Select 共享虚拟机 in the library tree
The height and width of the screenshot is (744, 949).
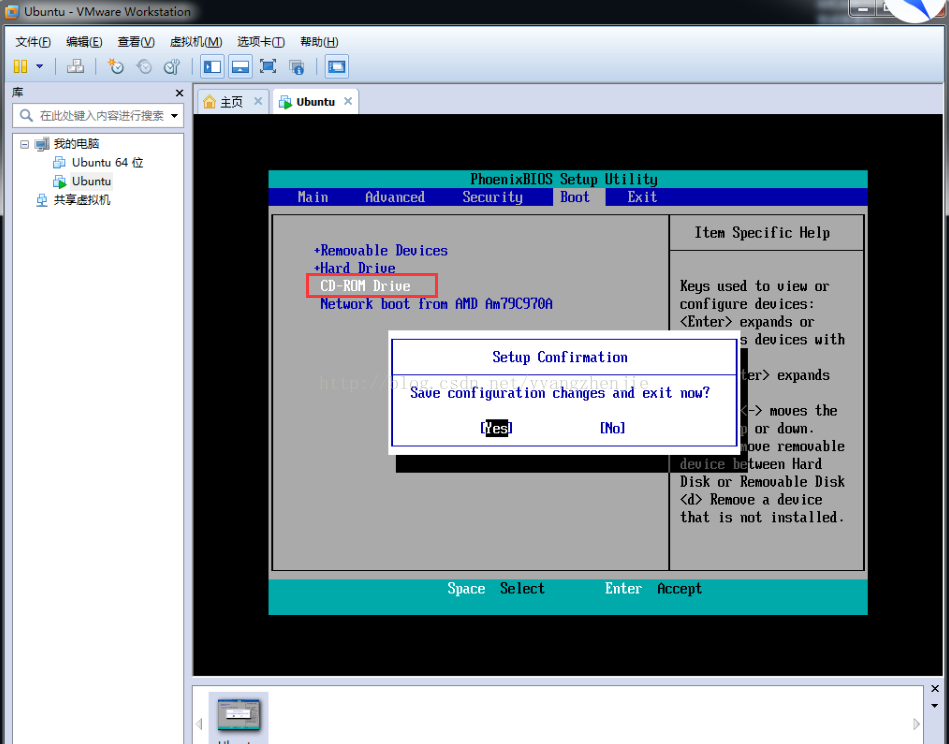pyautogui.click(x=82, y=200)
